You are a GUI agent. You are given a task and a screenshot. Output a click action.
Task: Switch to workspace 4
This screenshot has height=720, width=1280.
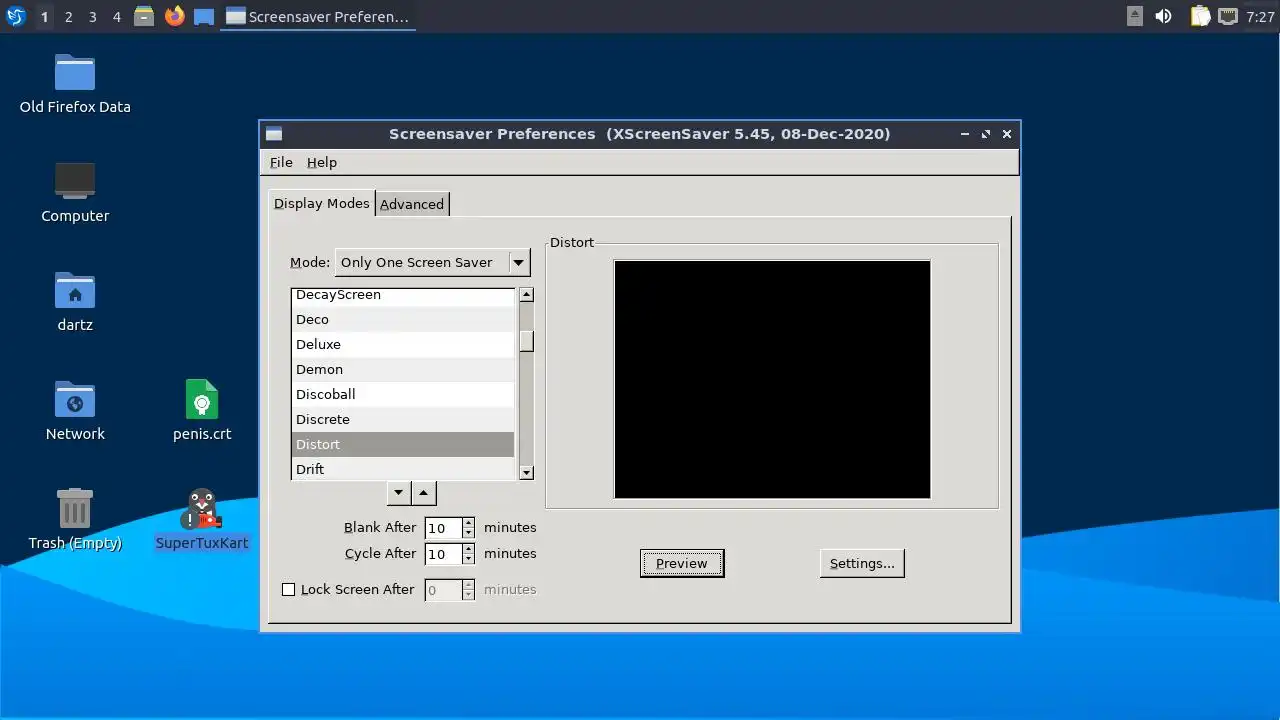pos(116,16)
